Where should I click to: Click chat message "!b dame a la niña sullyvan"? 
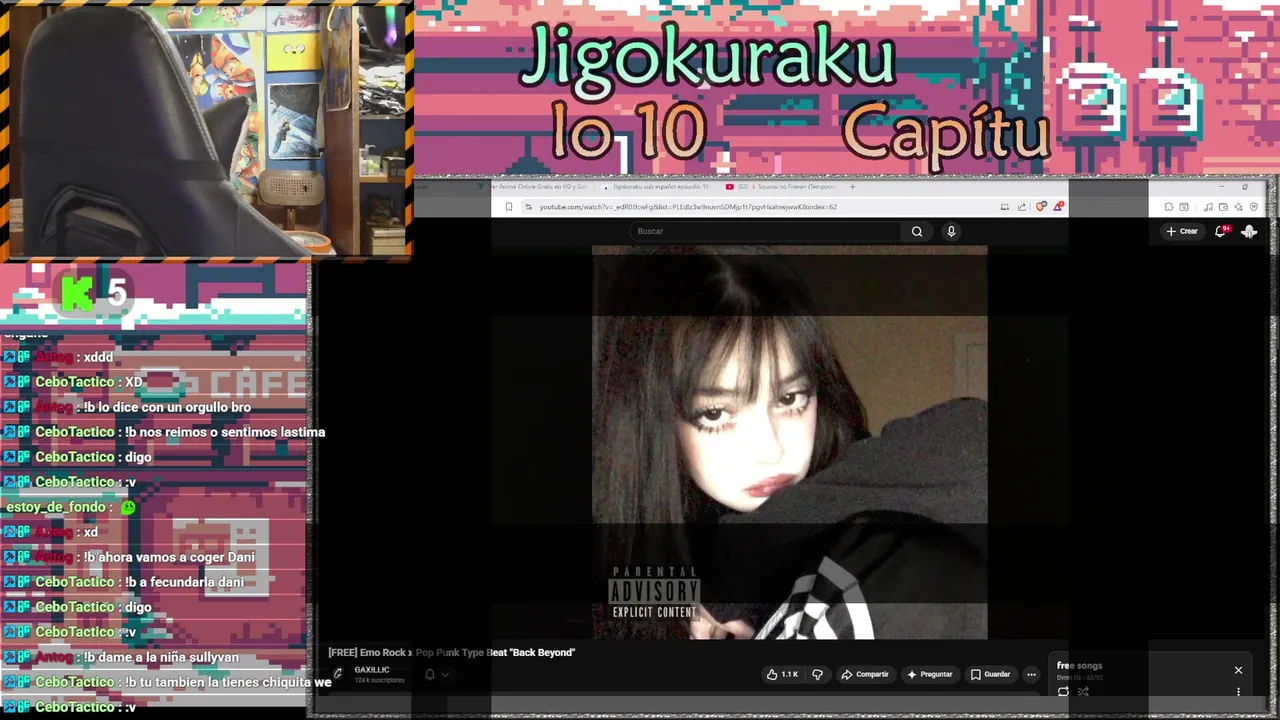click(161, 657)
